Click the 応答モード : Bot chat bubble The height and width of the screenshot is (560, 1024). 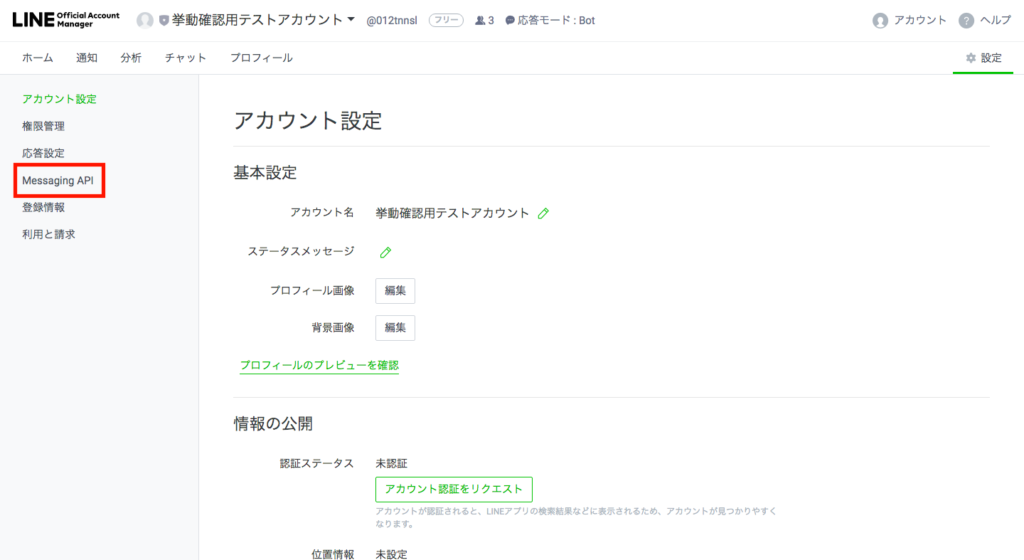(509, 20)
